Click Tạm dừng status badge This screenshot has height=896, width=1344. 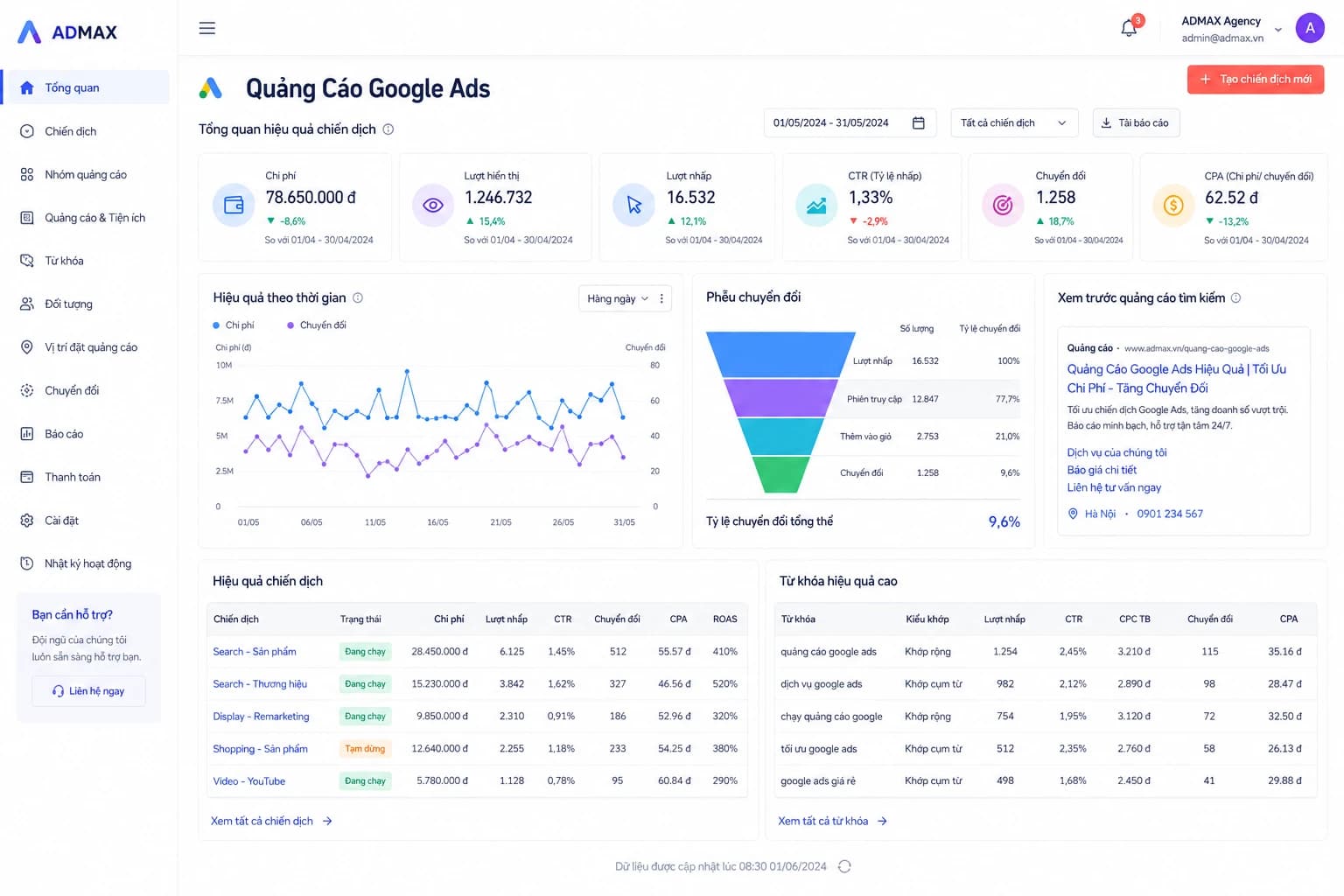coord(365,749)
